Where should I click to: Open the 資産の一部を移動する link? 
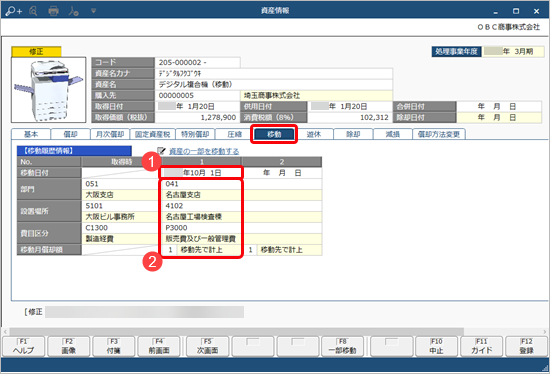click(x=204, y=151)
